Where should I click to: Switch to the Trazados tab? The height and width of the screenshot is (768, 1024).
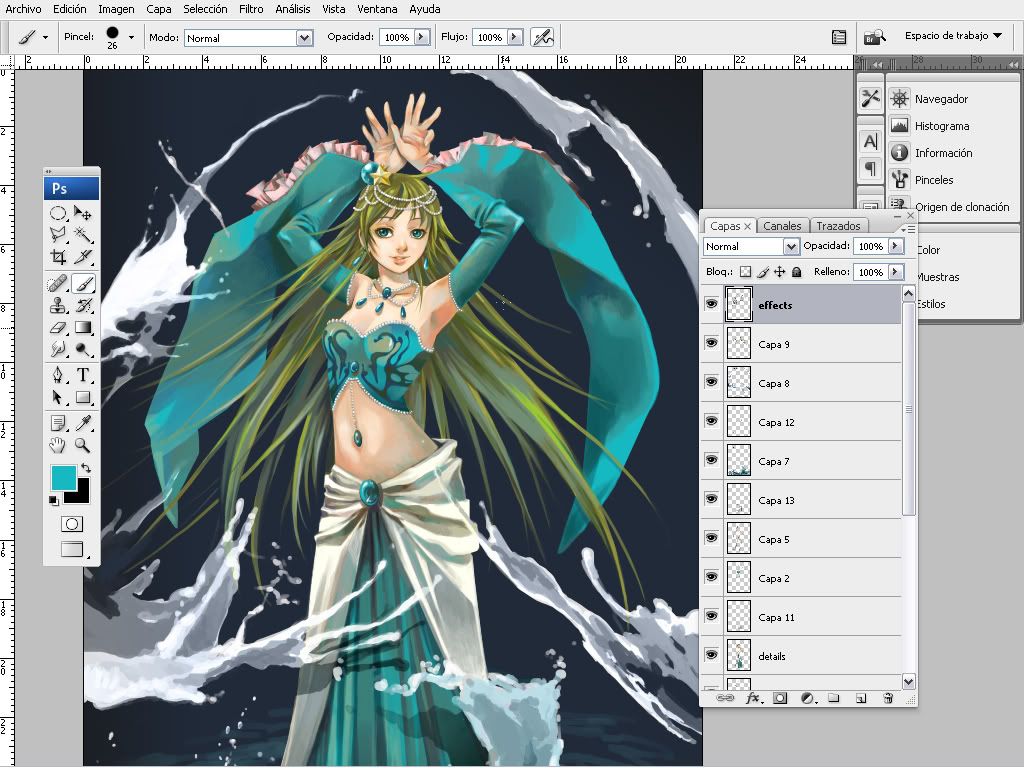[x=838, y=226]
